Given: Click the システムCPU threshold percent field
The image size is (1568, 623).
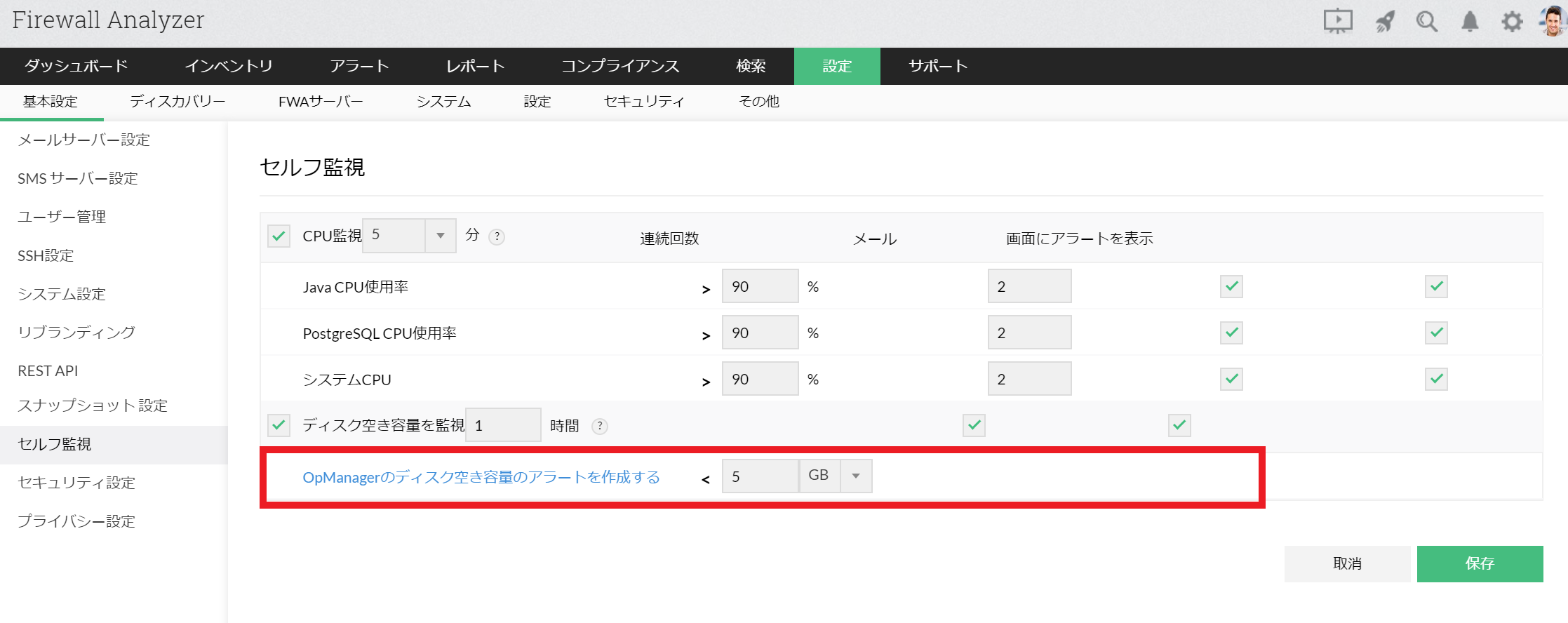Looking at the screenshot, I should tap(760, 379).
